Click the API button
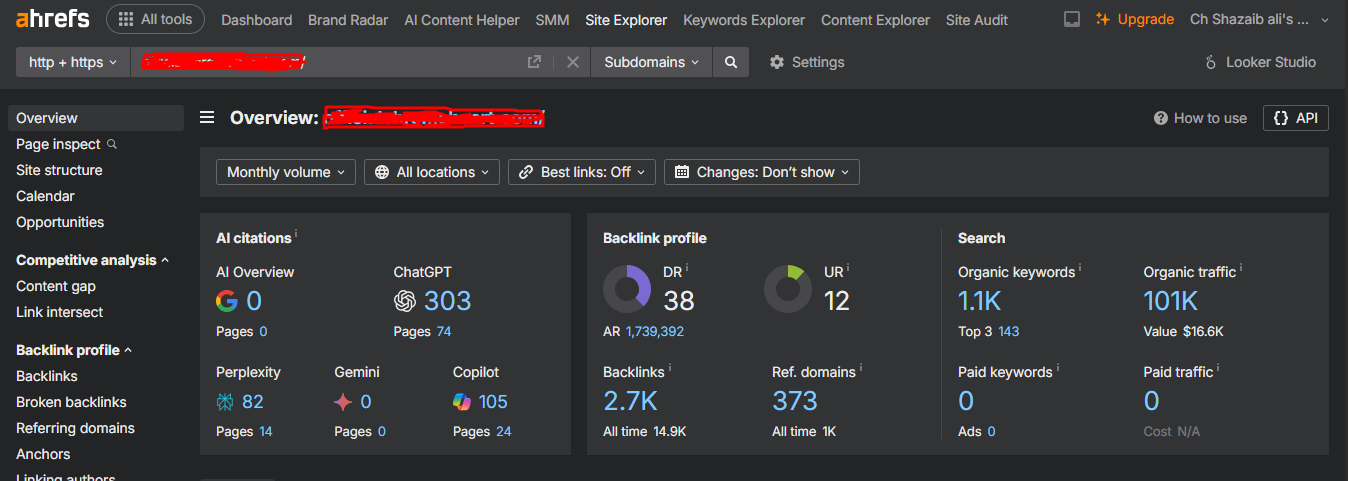Screen dimensions: 1348x481 point(1295,118)
